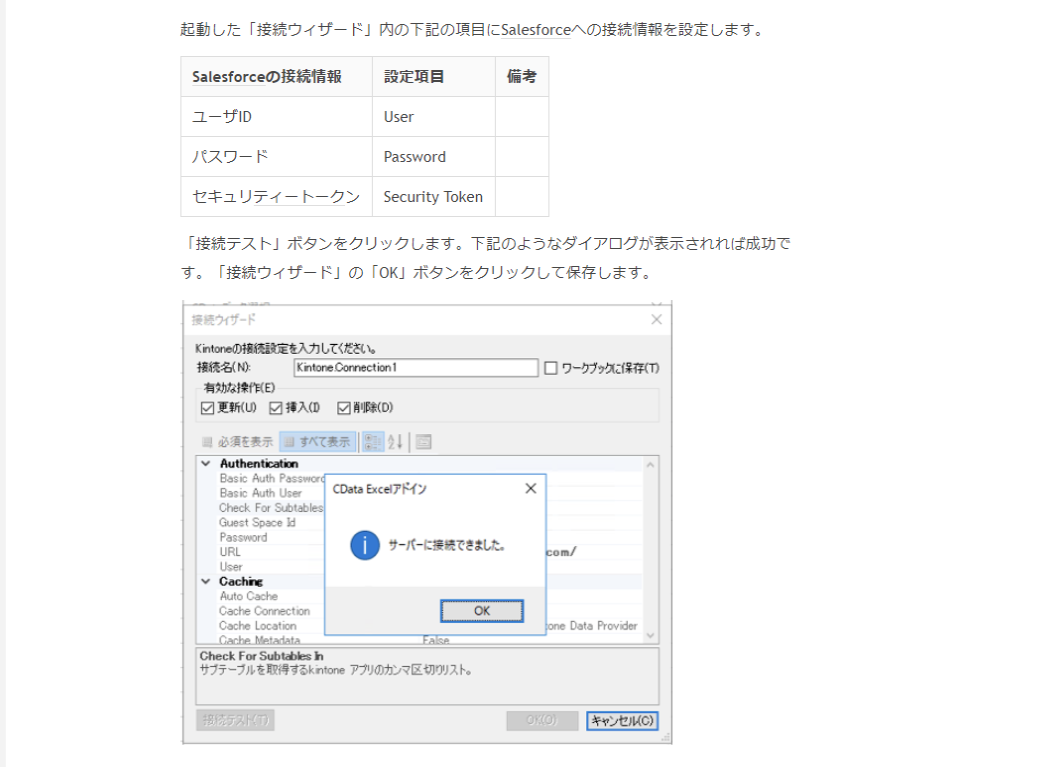1047x767 pixels.
Task: Click the キャンセル(C) button
Action: click(x=622, y=720)
